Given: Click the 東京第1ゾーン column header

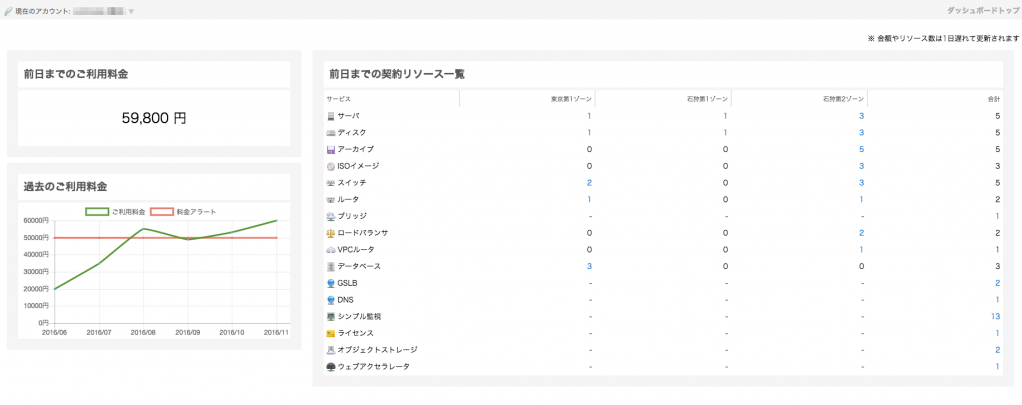Looking at the screenshot, I should 570,99.
